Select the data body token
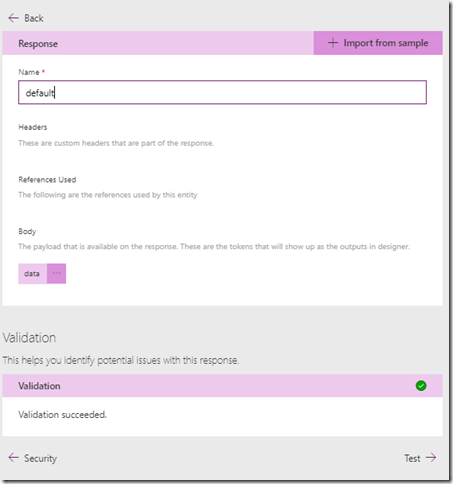This screenshot has width=453, height=484. pos(32,273)
